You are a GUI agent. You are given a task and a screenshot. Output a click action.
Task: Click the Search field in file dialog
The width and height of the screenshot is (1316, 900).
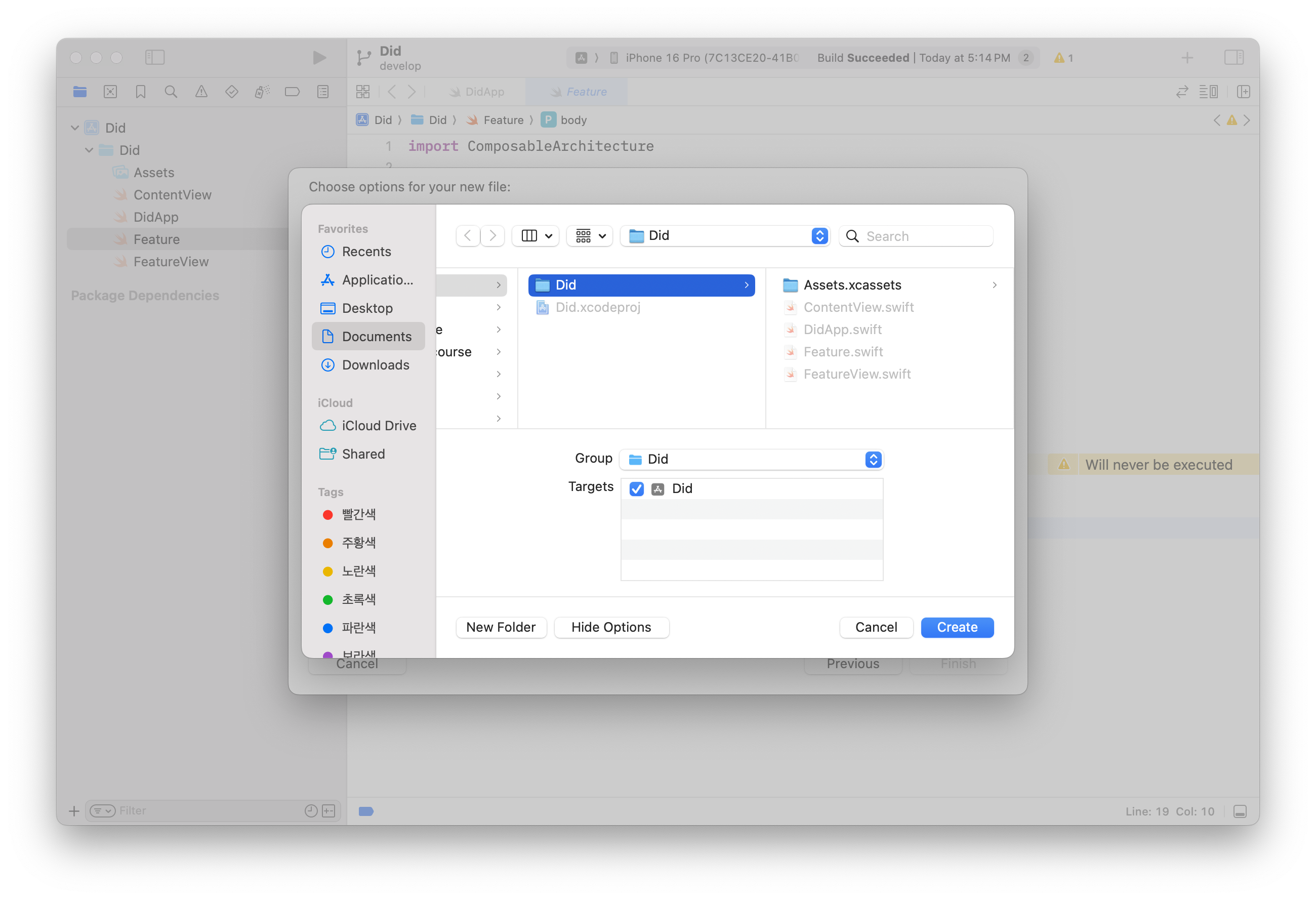click(x=916, y=236)
